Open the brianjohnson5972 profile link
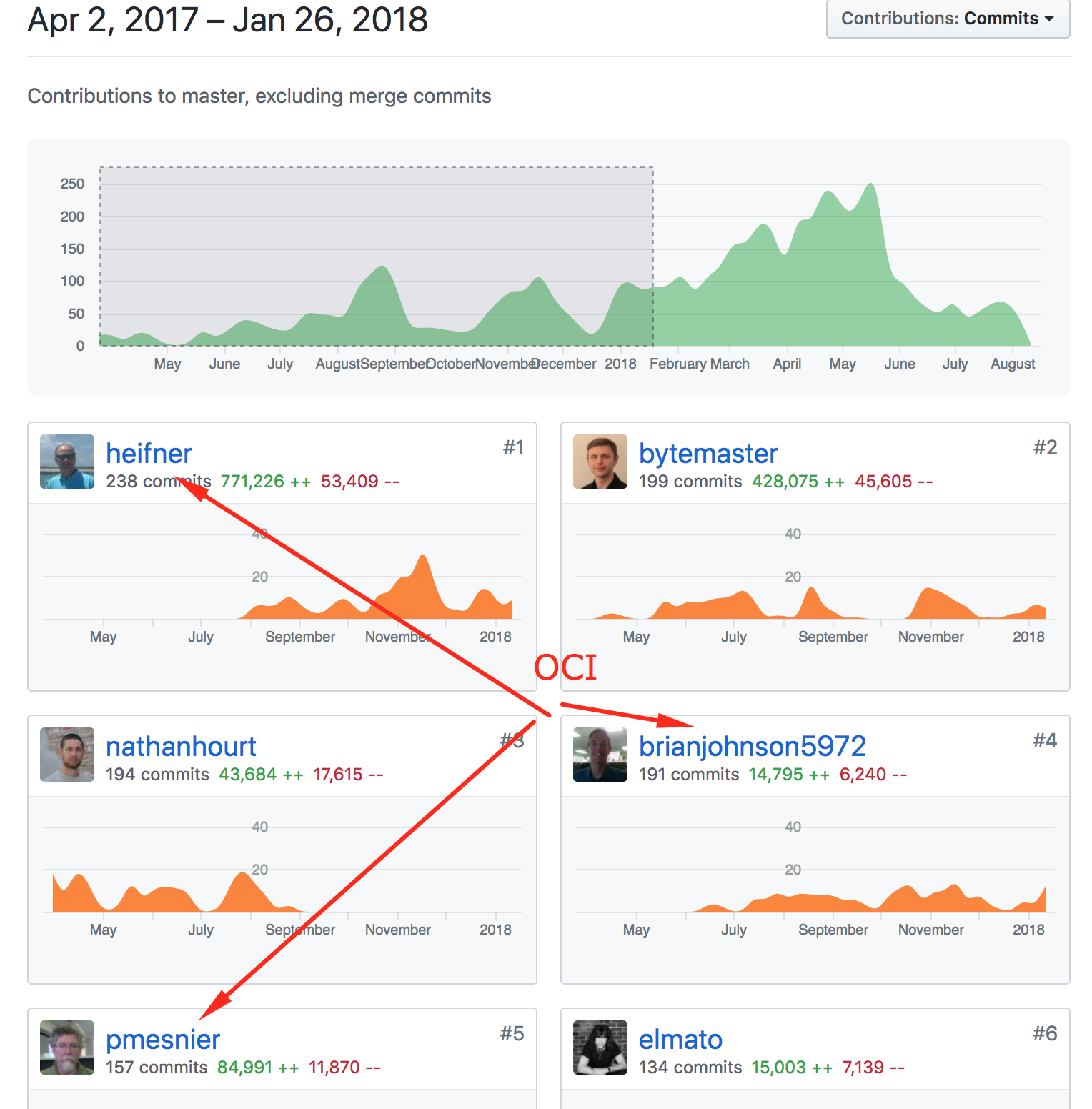Image resolution: width=1092 pixels, height=1109 pixels. tap(753, 747)
